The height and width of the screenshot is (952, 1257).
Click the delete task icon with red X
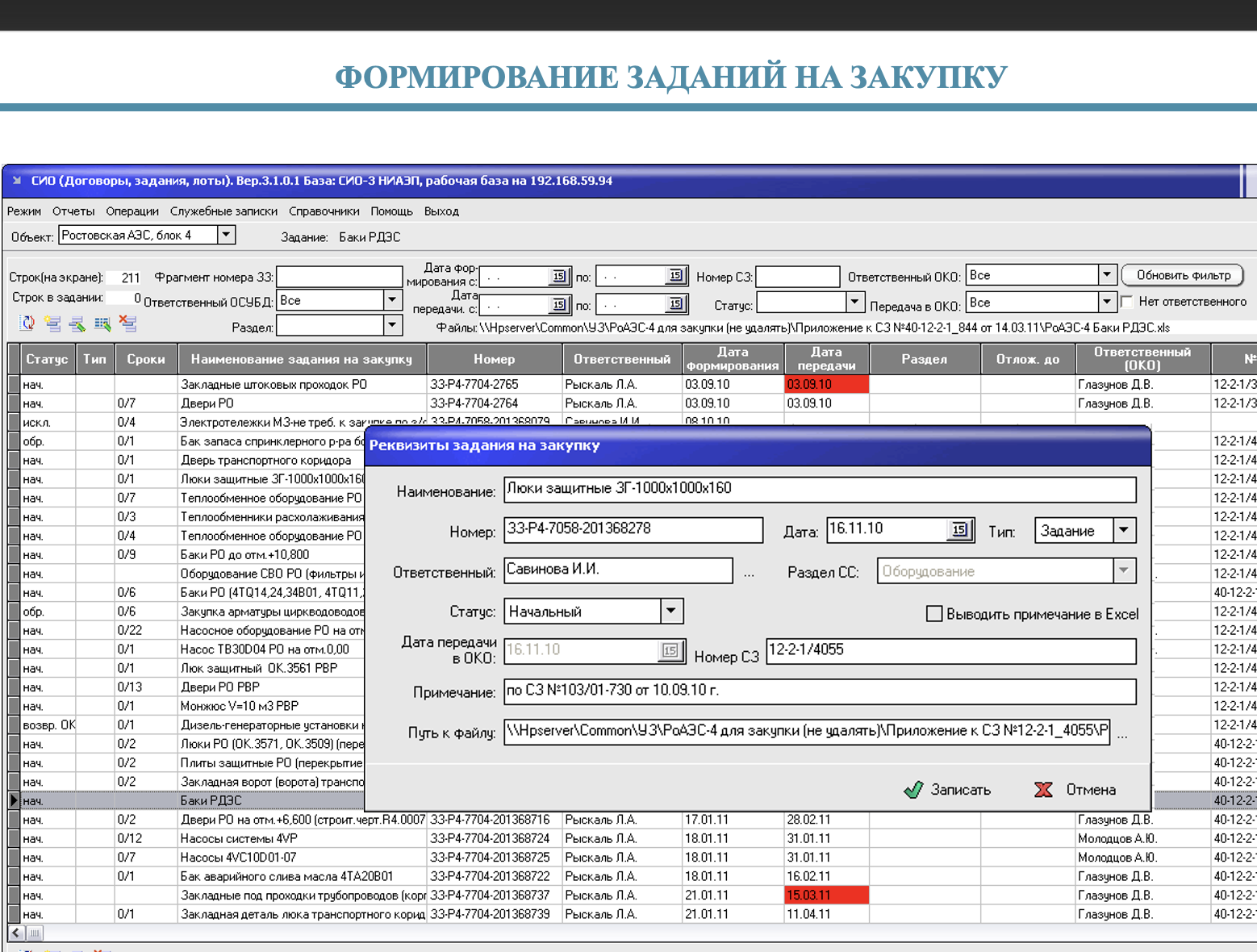coord(127,324)
